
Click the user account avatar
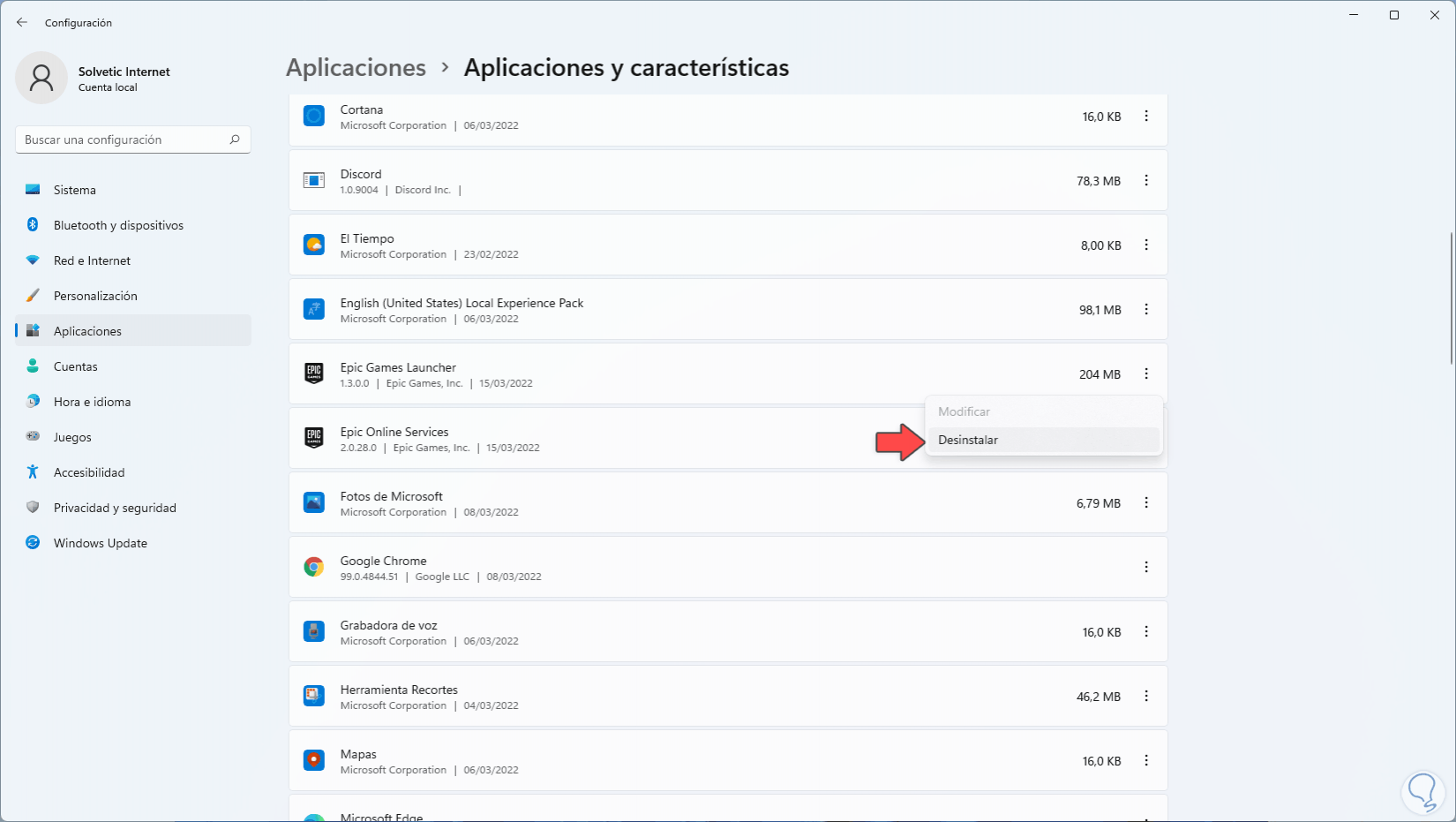coord(41,78)
